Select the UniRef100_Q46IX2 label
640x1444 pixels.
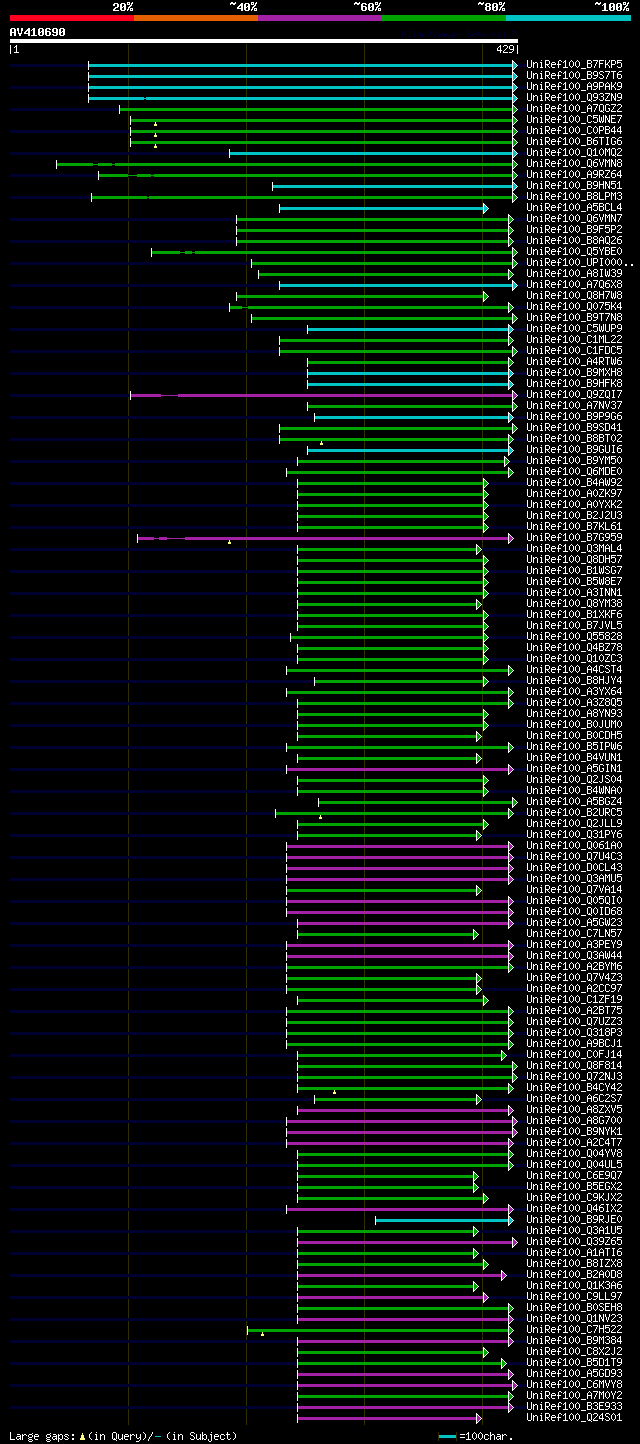[x=574, y=1209]
